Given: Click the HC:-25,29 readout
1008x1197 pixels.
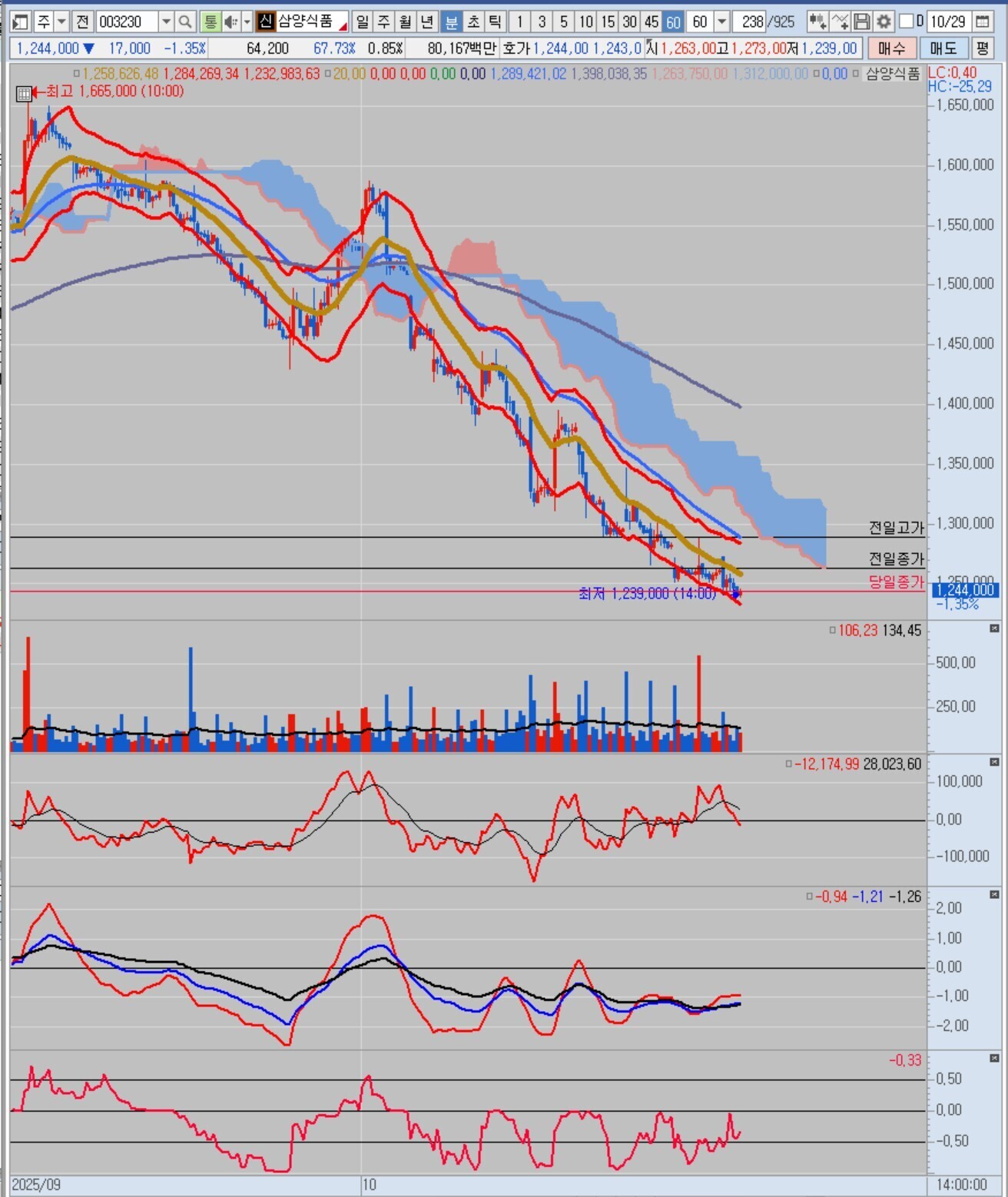Looking at the screenshot, I should (960, 86).
